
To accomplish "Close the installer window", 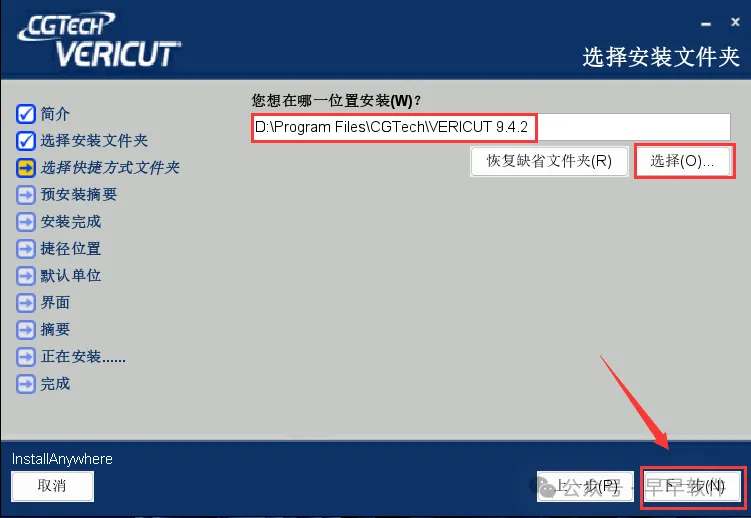I will click(x=735, y=22).
